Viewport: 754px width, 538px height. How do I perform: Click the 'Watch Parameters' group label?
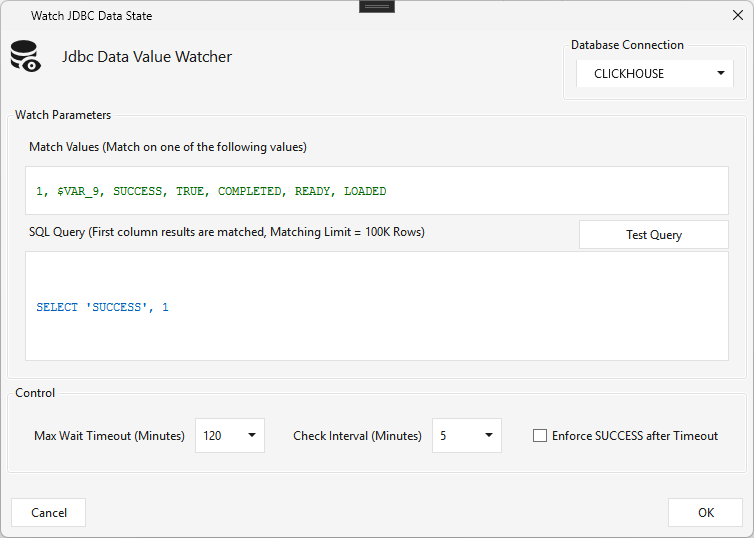(63, 115)
